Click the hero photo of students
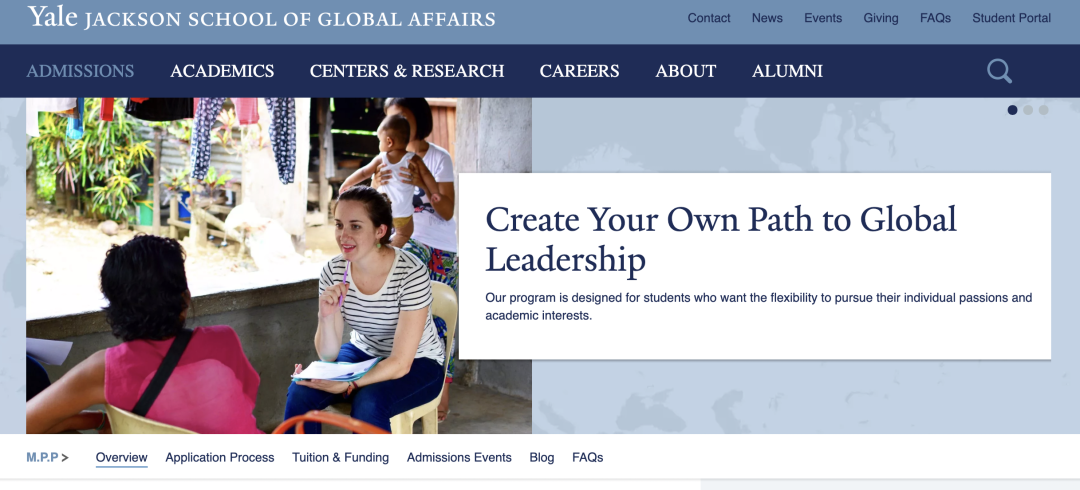The height and width of the screenshot is (490, 1080). point(279,265)
